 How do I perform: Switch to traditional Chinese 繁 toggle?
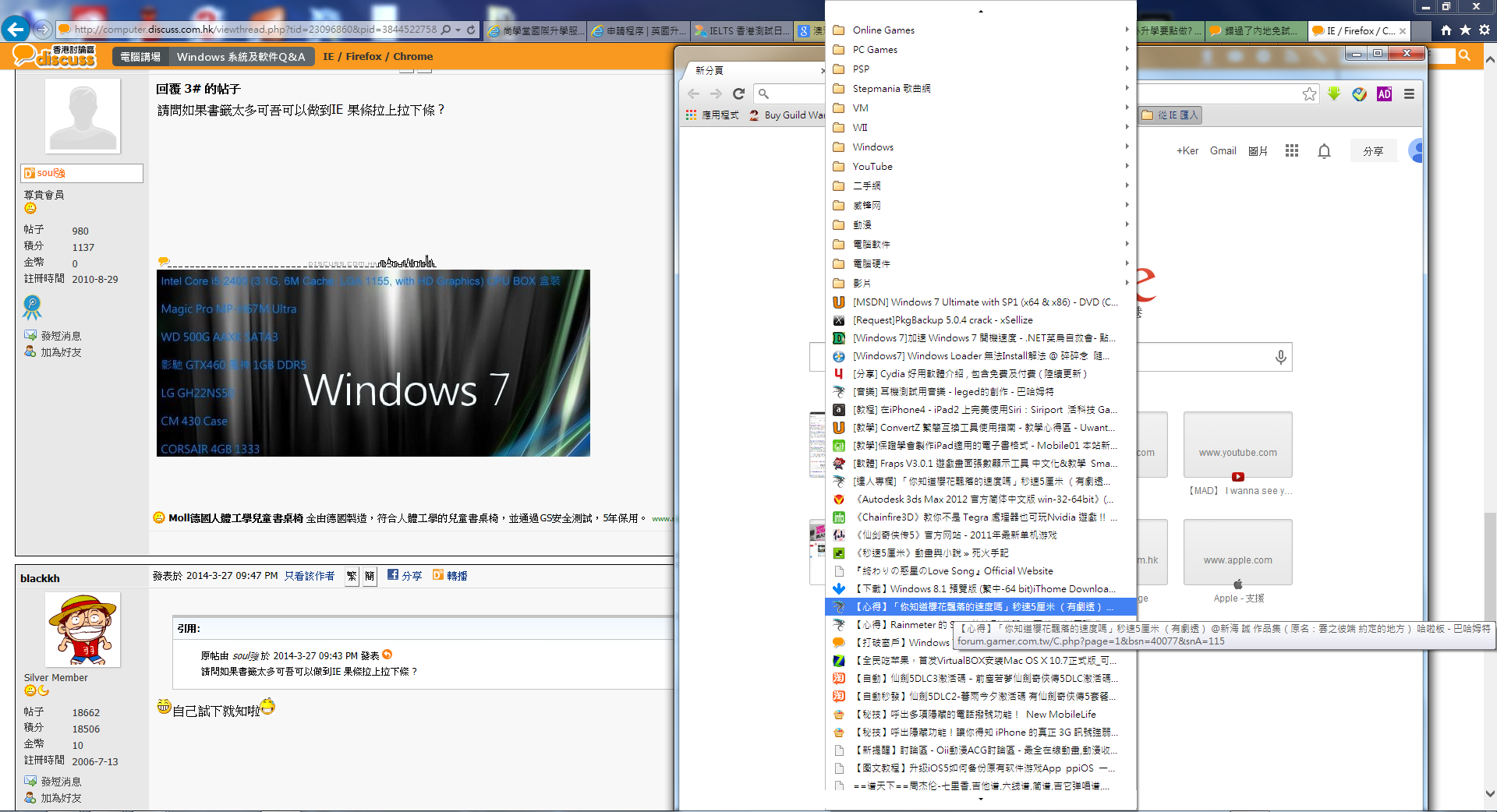pyautogui.click(x=352, y=576)
